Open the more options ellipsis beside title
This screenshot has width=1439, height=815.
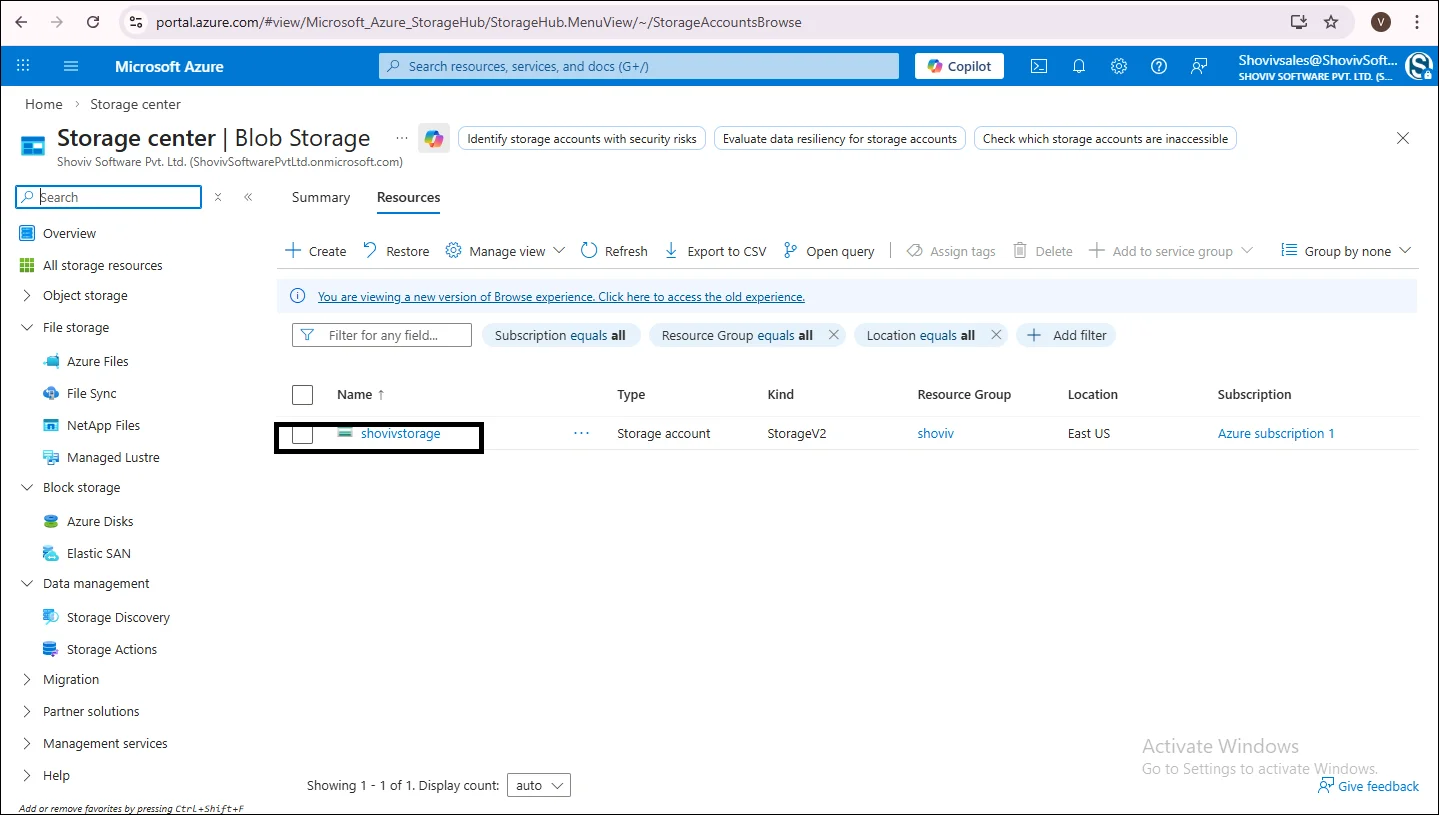coord(402,138)
